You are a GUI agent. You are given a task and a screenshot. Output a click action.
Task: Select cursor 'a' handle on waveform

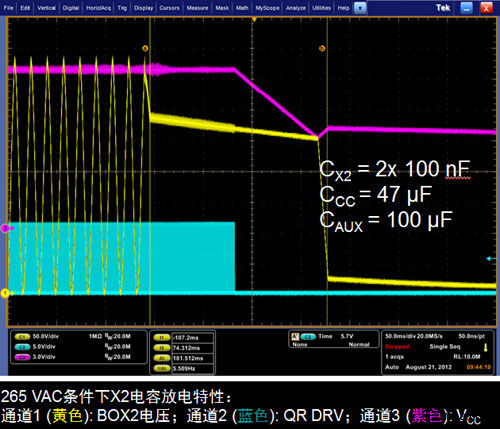pyautogui.click(x=145, y=49)
